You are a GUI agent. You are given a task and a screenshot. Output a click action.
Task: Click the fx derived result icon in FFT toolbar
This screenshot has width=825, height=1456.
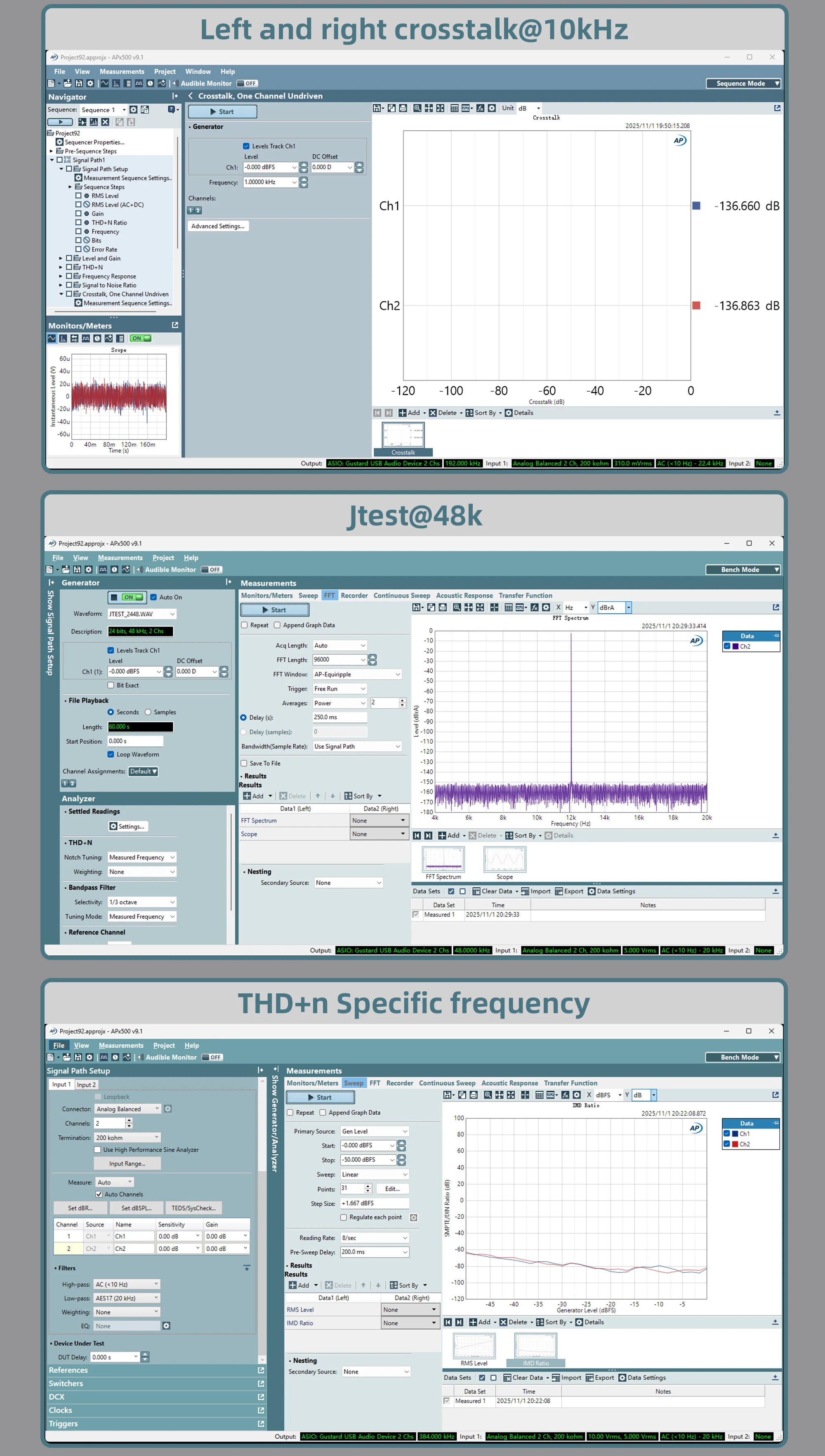534,607
